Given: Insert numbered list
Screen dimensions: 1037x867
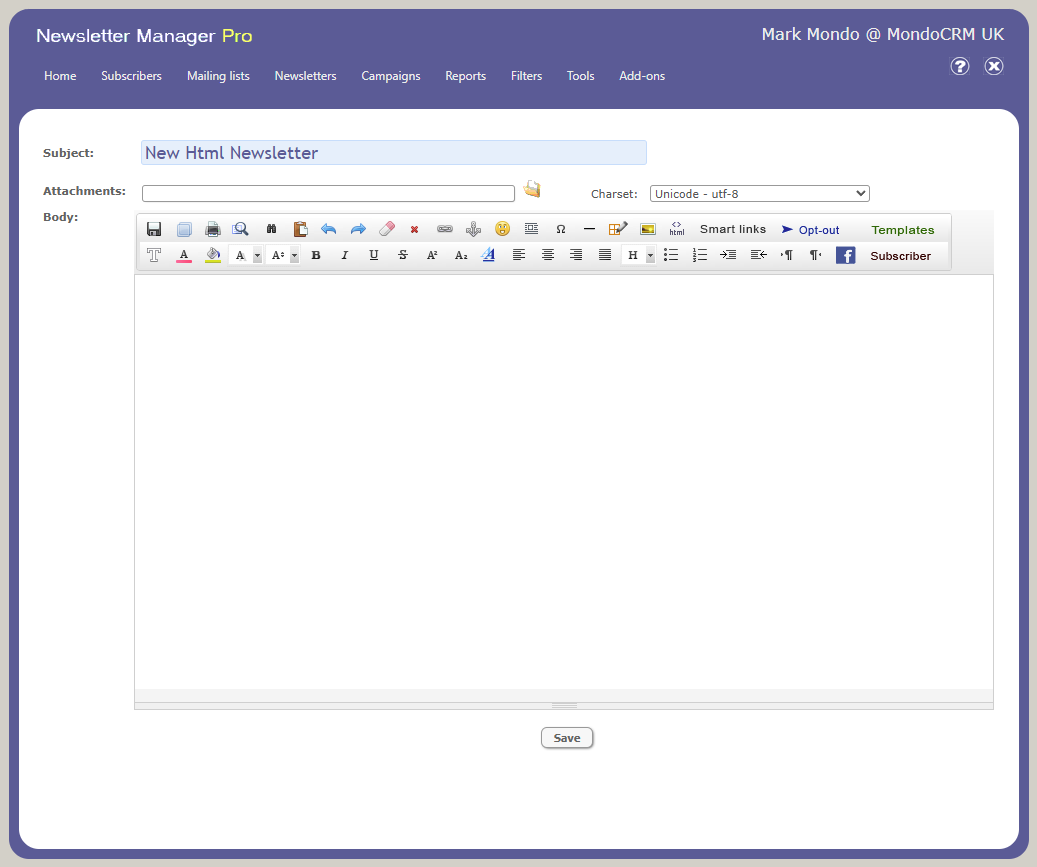Looking at the screenshot, I should tap(700, 255).
